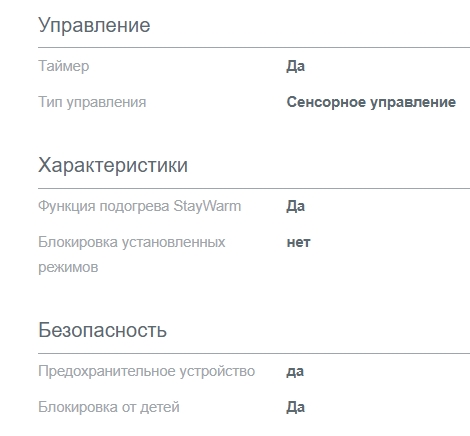The height and width of the screenshot is (436, 470).
Task: Click Да value for Блокировка от детей
Action: (296, 407)
